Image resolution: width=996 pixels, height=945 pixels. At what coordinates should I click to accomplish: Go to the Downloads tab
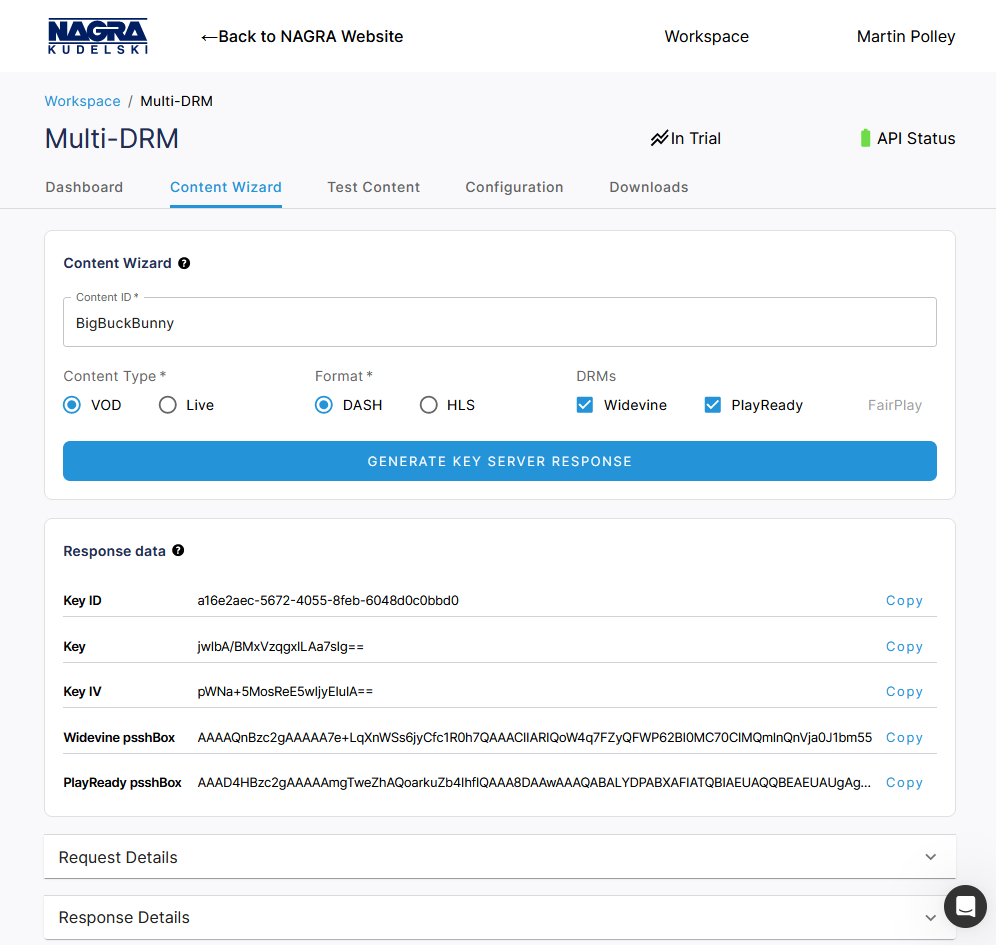point(648,187)
